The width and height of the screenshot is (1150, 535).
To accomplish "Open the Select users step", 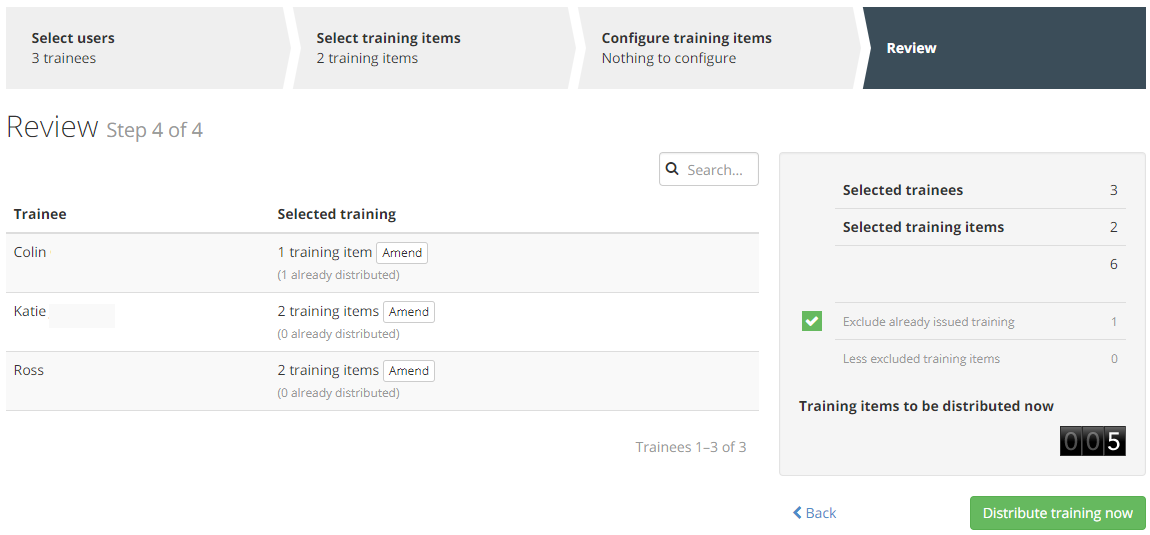I will pyautogui.click(x=147, y=48).
